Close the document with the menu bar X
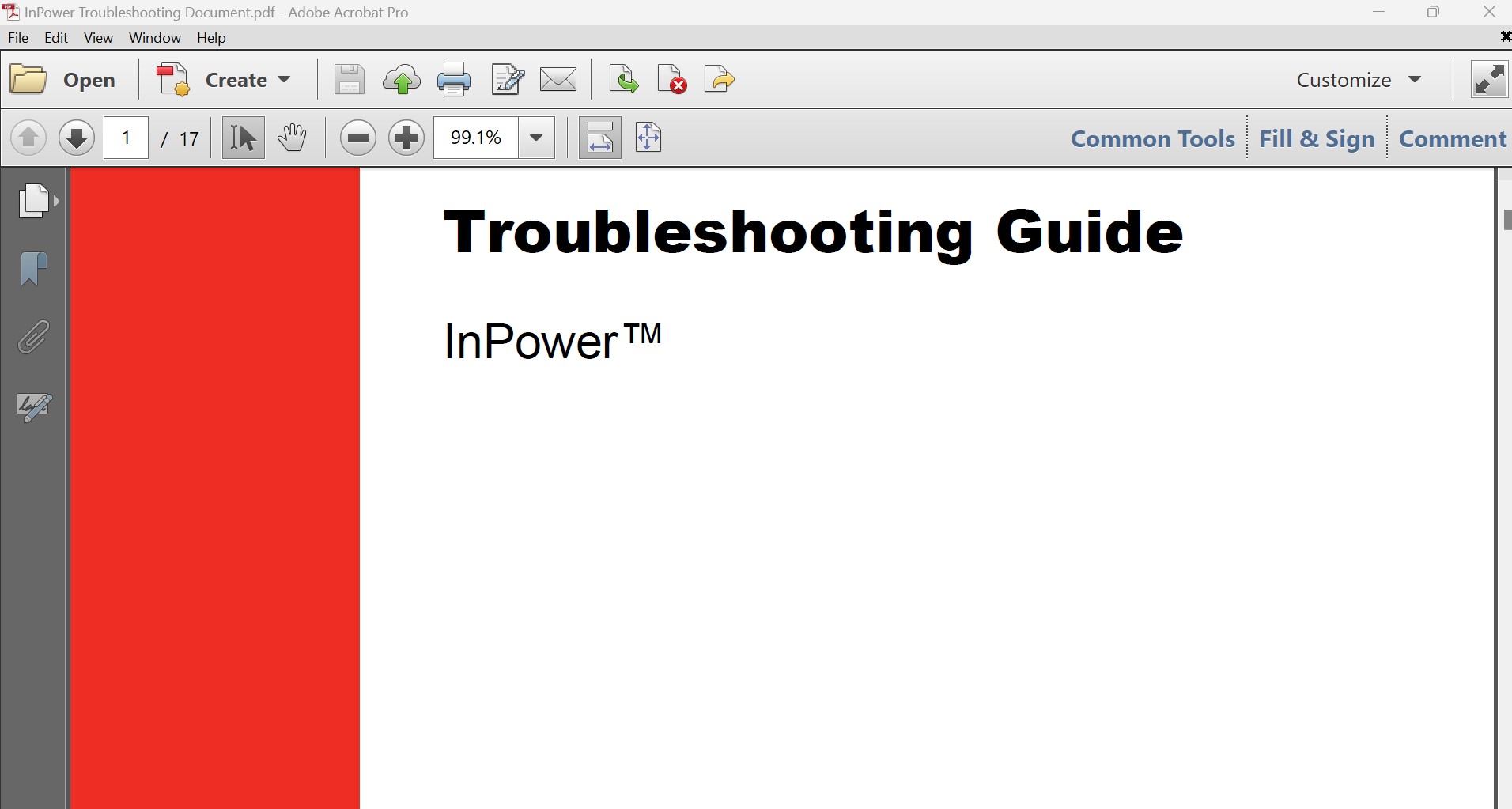 [x=1505, y=37]
